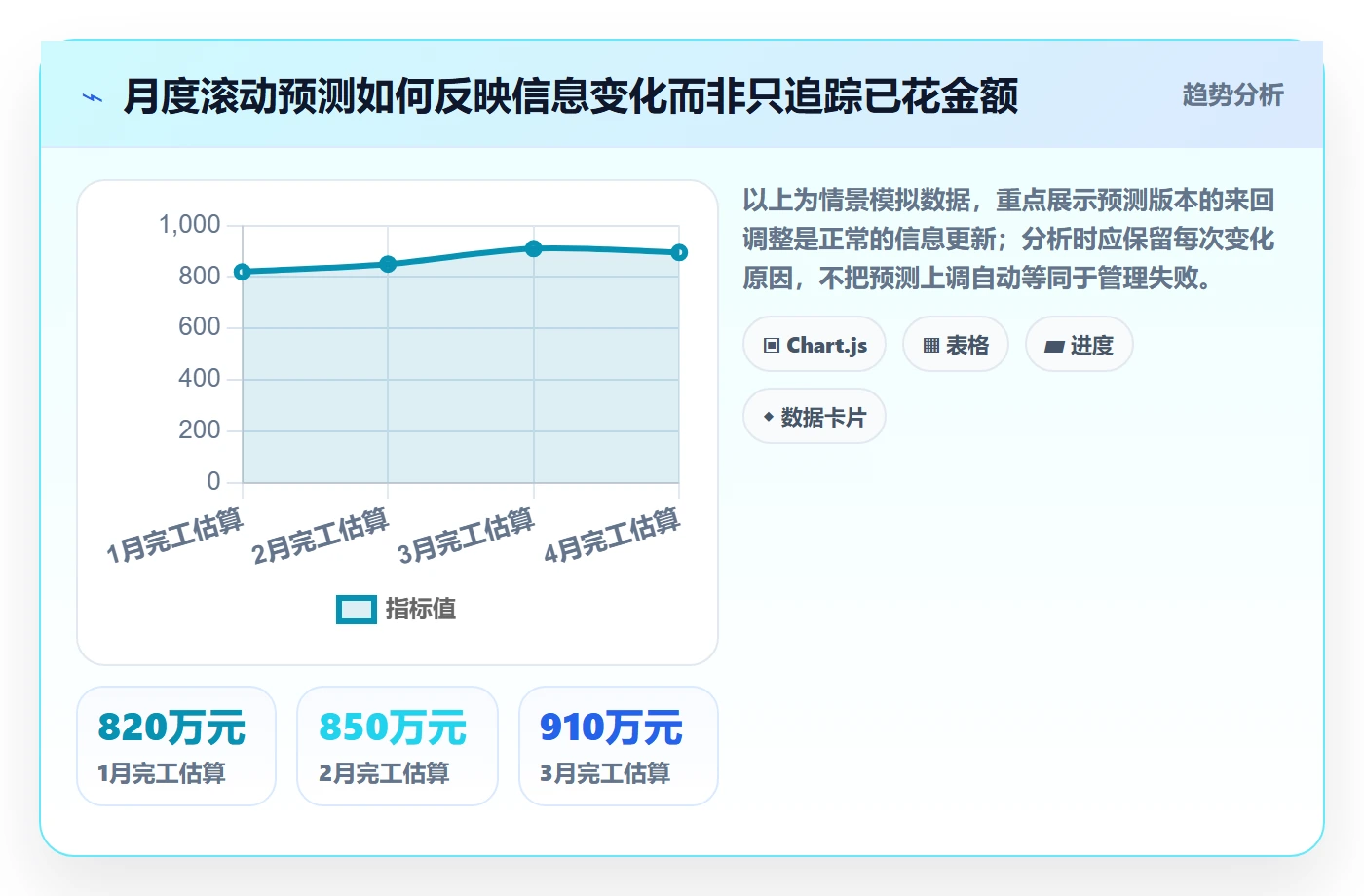Select the 表格 chip
1364x896 pixels.
tap(956, 345)
